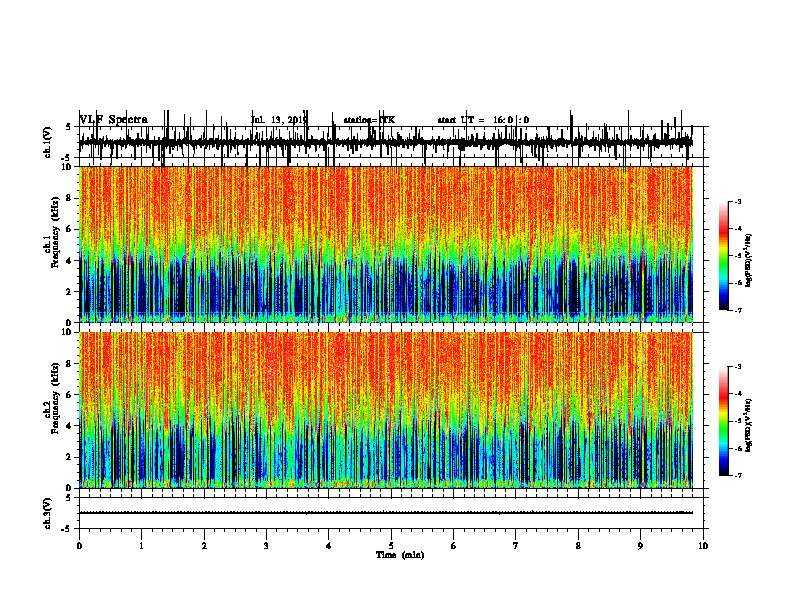This screenshot has width=792, height=612.
Task: Click the '6' tick on the time axis
Action: (x=454, y=546)
